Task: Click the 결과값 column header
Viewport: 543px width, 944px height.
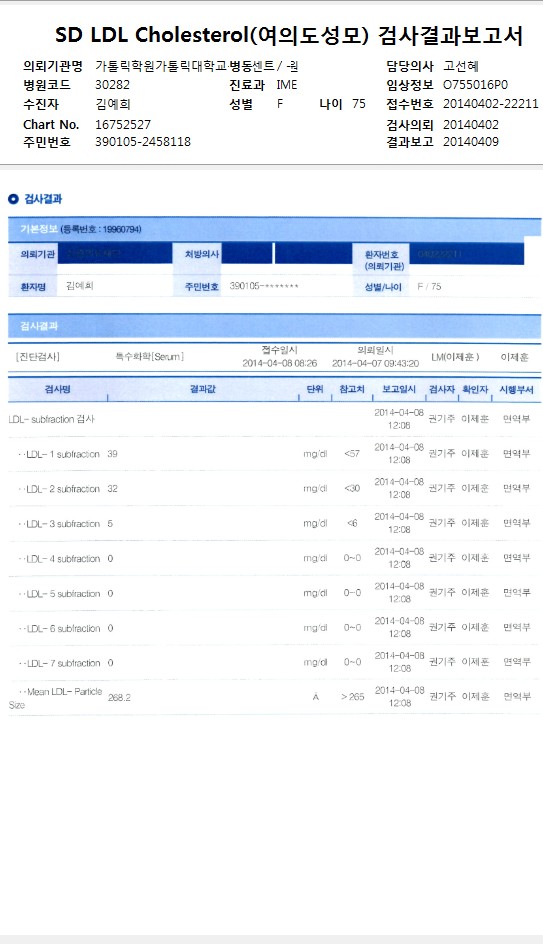Action: (203, 390)
